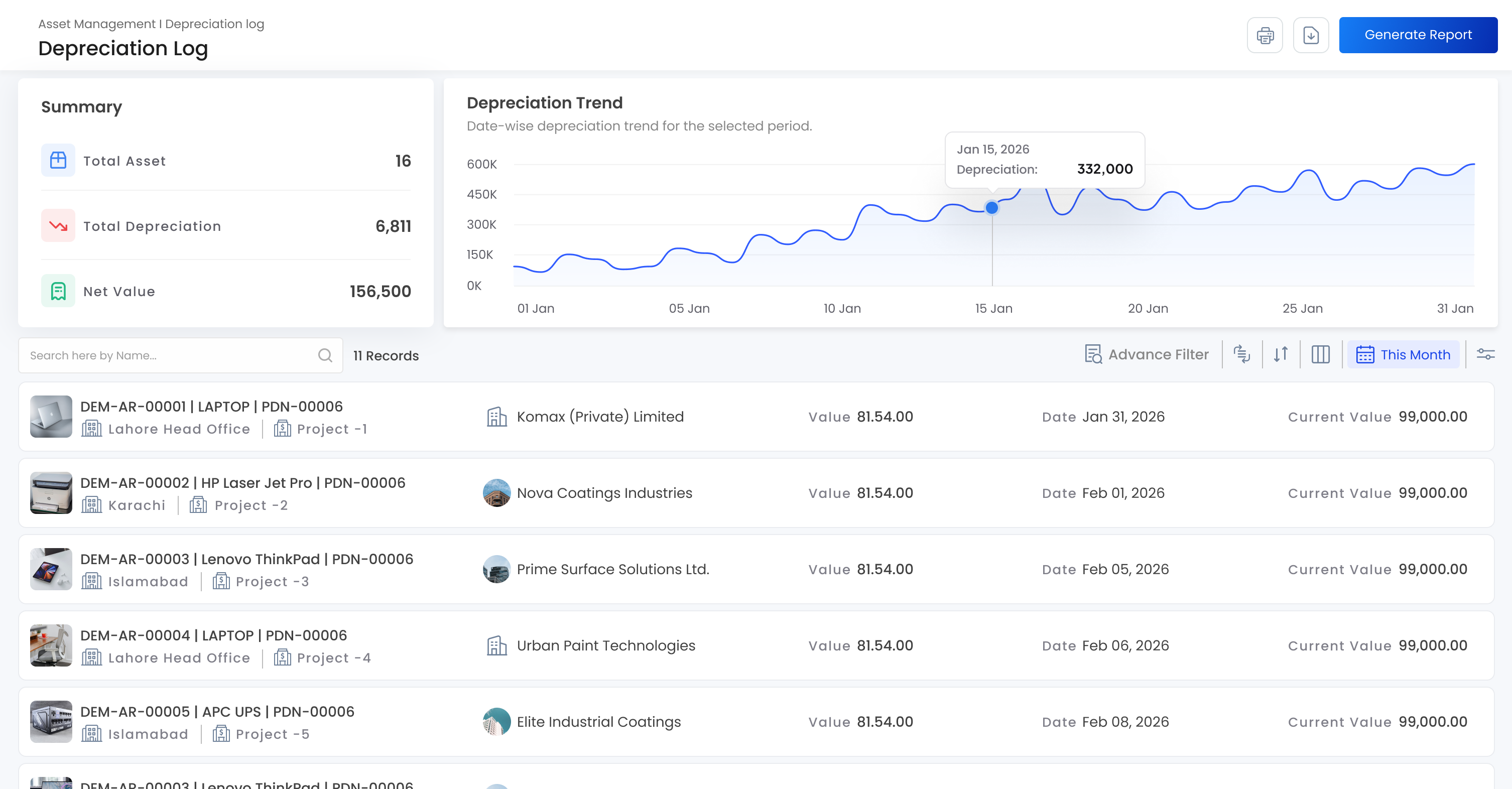Click the Generate Report button
1512x789 pixels.
(1418, 35)
